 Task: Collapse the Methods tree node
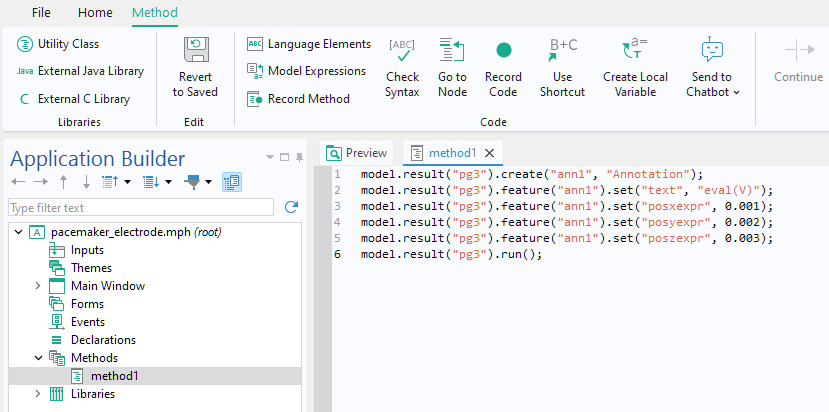coord(38,358)
